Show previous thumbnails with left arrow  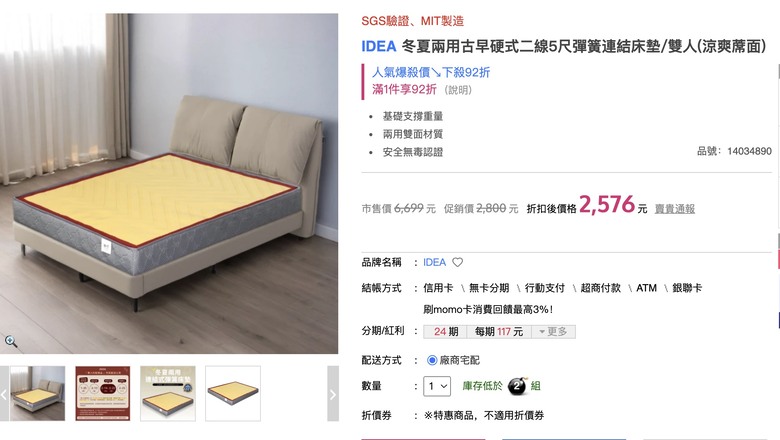(x=4, y=394)
